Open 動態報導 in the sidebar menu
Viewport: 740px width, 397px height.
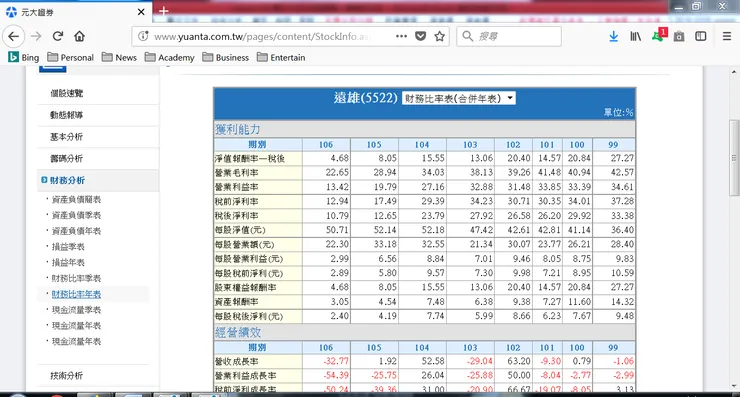pyautogui.click(x=67, y=115)
